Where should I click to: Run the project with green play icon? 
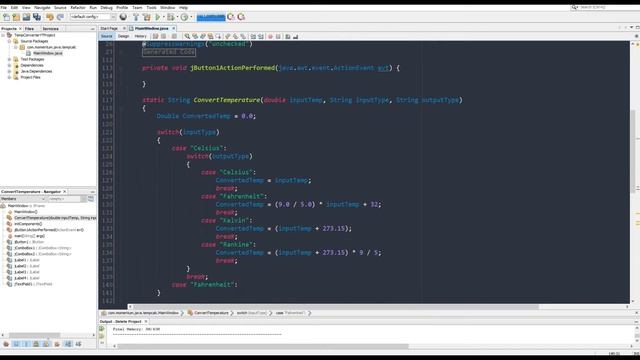point(158,17)
